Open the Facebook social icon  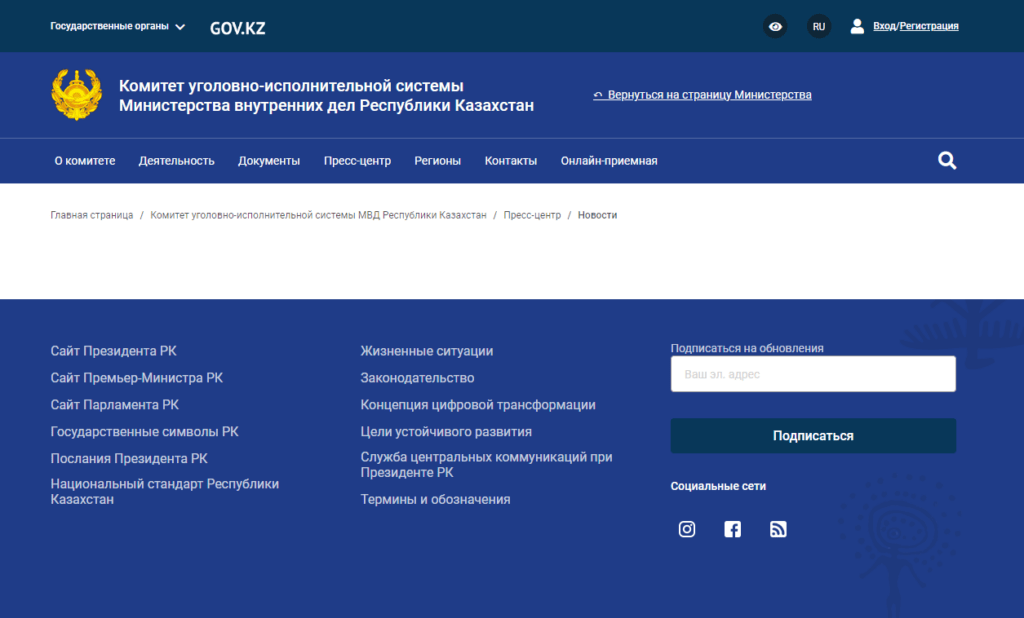pyautogui.click(x=733, y=529)
